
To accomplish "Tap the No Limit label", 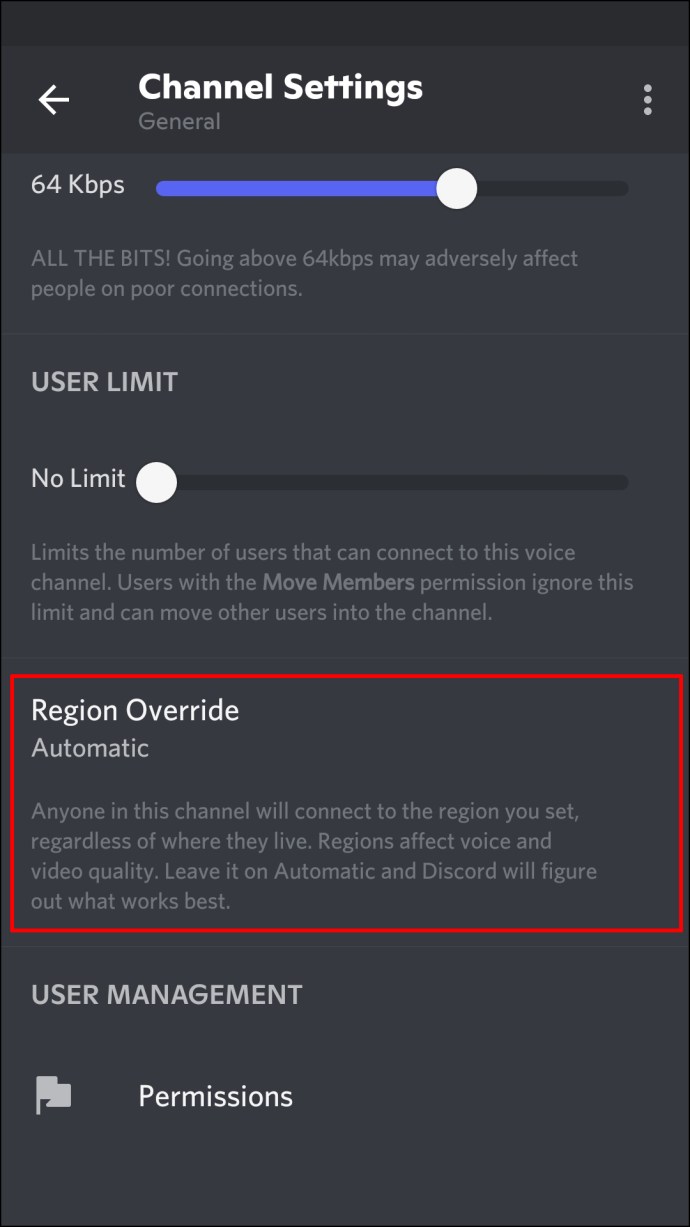I will coord(78,478).
